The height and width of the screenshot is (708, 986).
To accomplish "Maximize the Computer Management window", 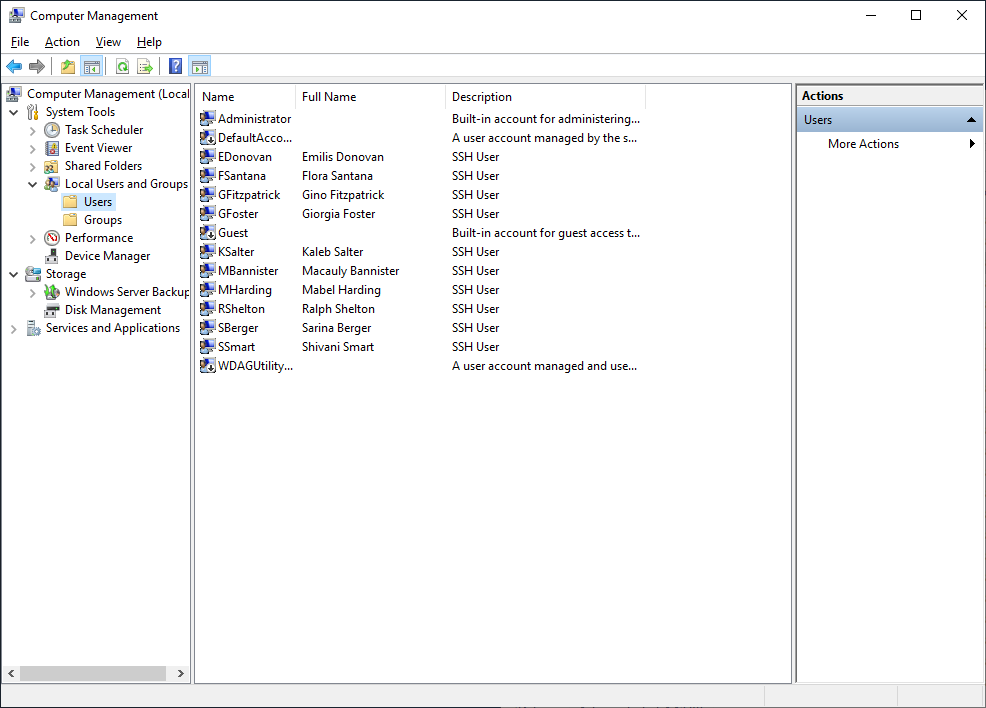I will coord(916,15).
